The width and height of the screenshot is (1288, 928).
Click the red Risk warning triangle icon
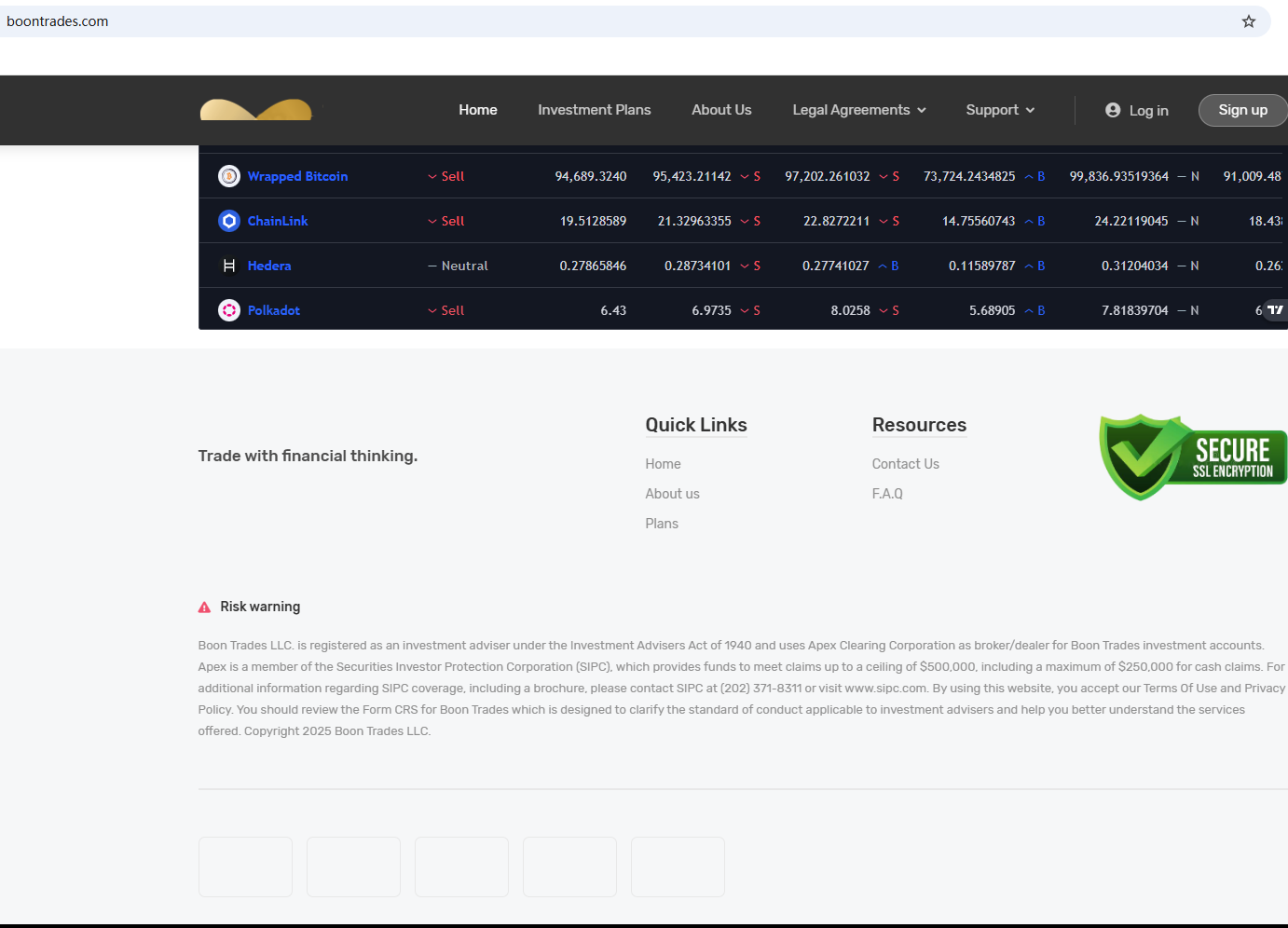pyautogui.click(x=204, y=607)
